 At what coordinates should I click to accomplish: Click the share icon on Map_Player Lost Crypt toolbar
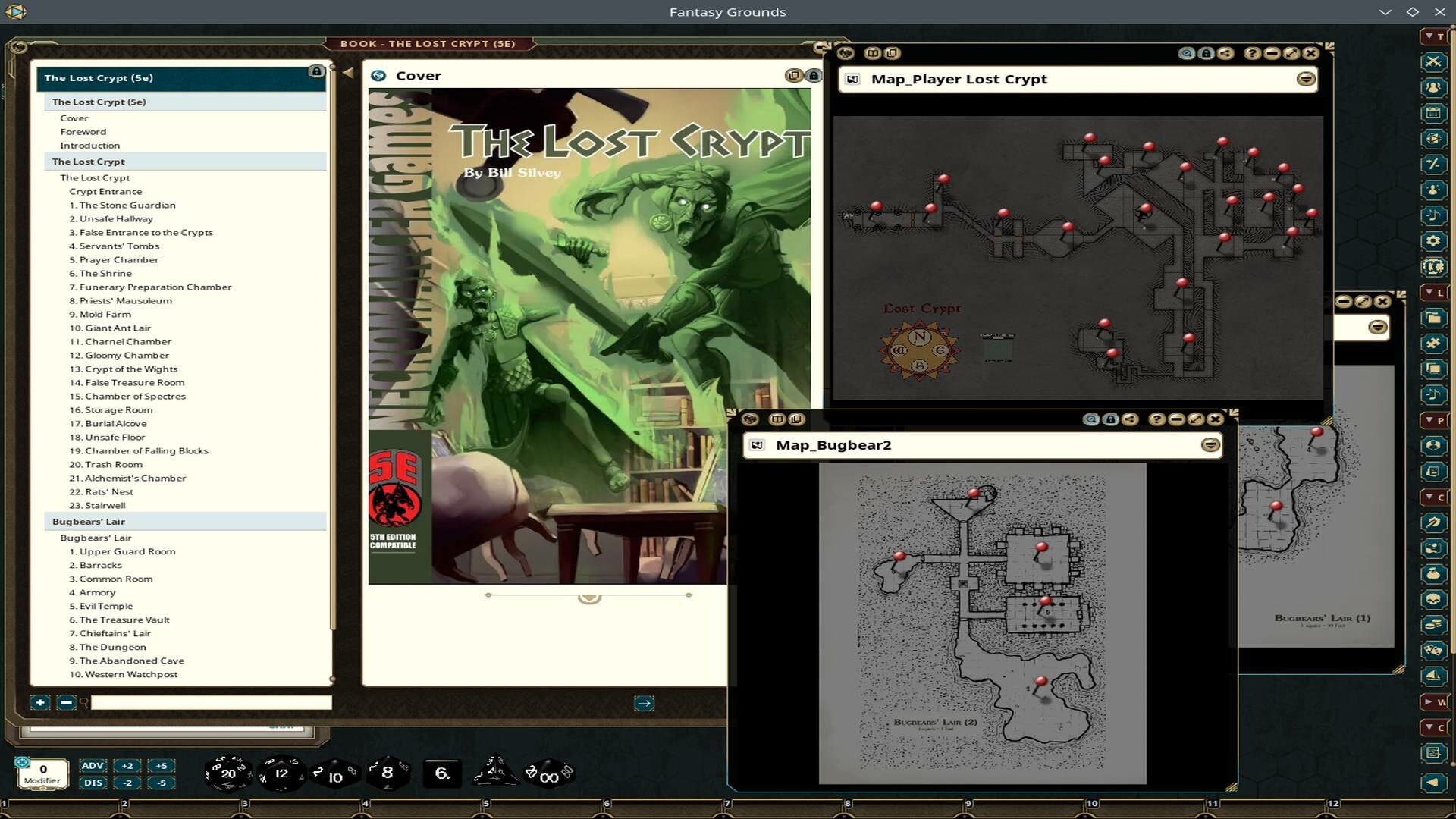(1226, 53)
